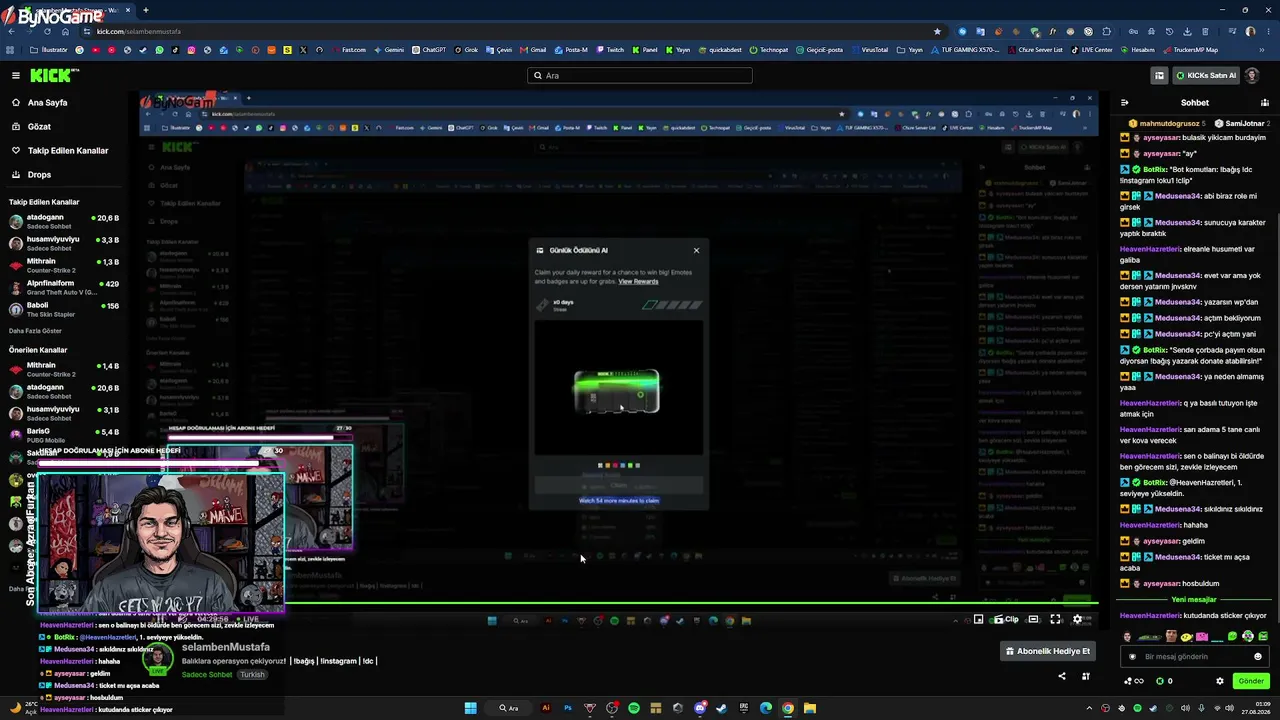The image size is (1280, 720).
Task: Click the Turkish language tag
Action: (252, 674)
